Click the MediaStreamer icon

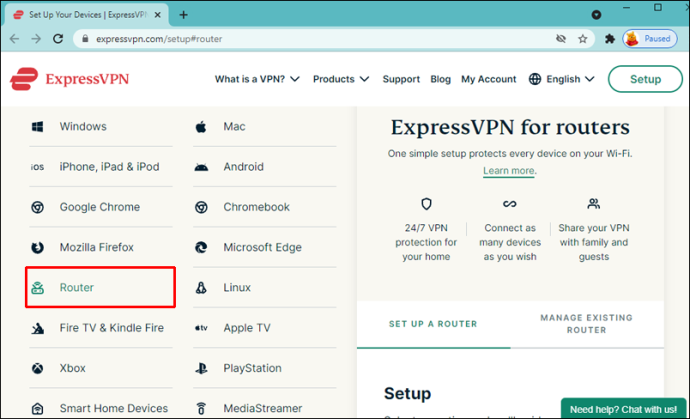(201, 408)
